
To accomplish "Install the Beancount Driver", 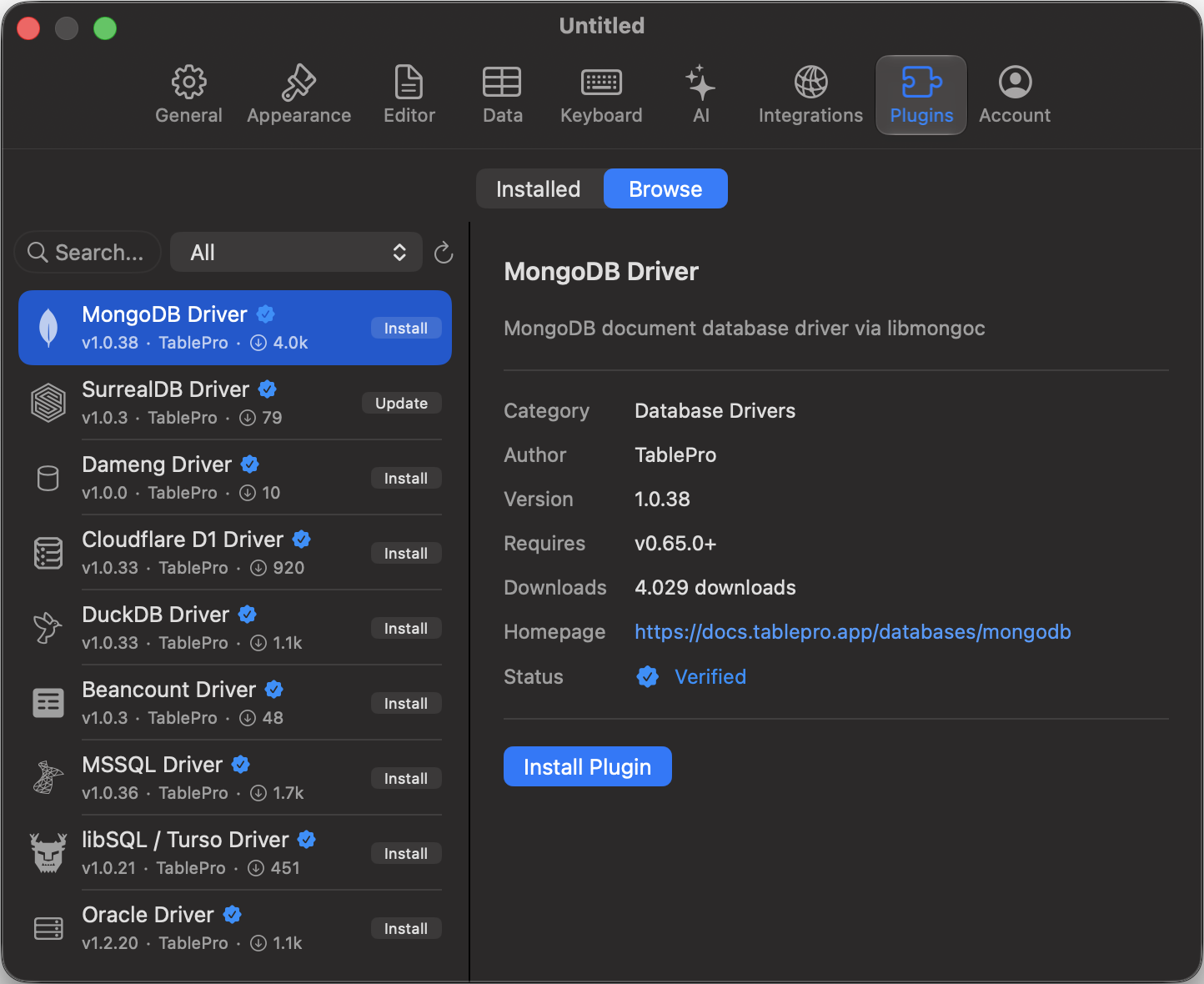I will coord(406,704).
